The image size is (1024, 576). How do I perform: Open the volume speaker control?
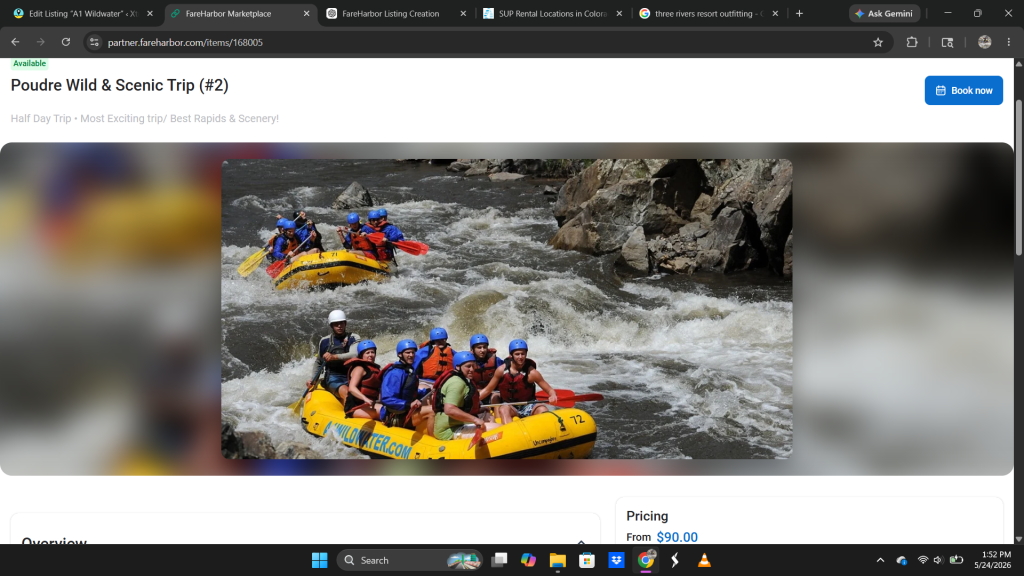point(938,560)
